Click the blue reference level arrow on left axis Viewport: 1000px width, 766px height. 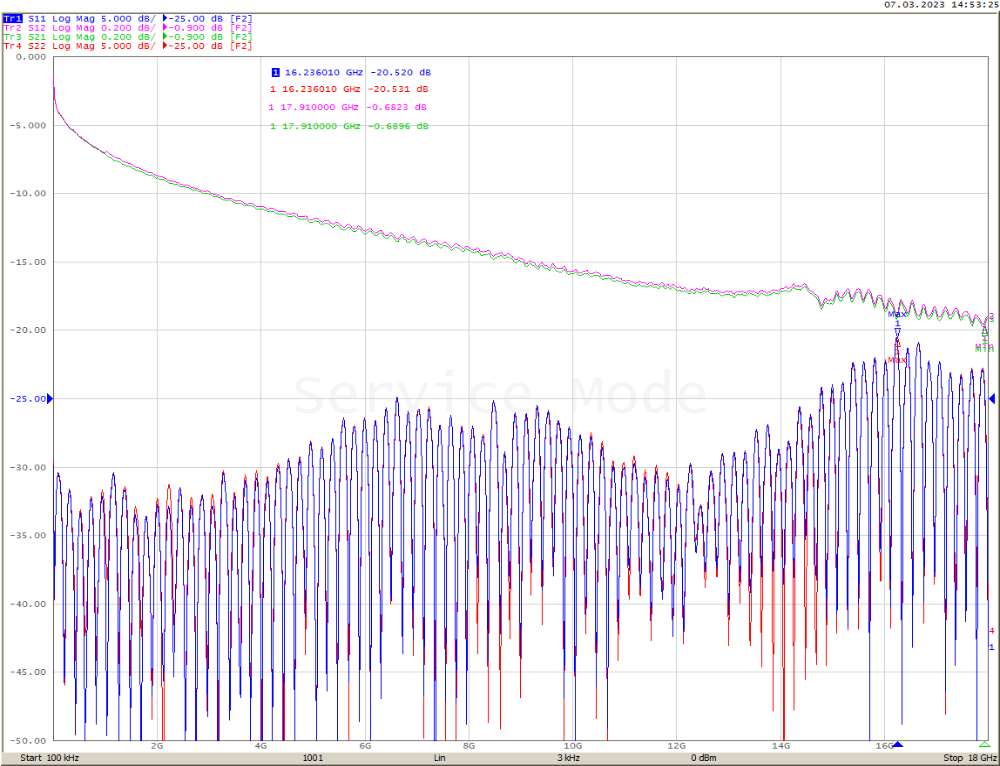click(x=49, y=399)
